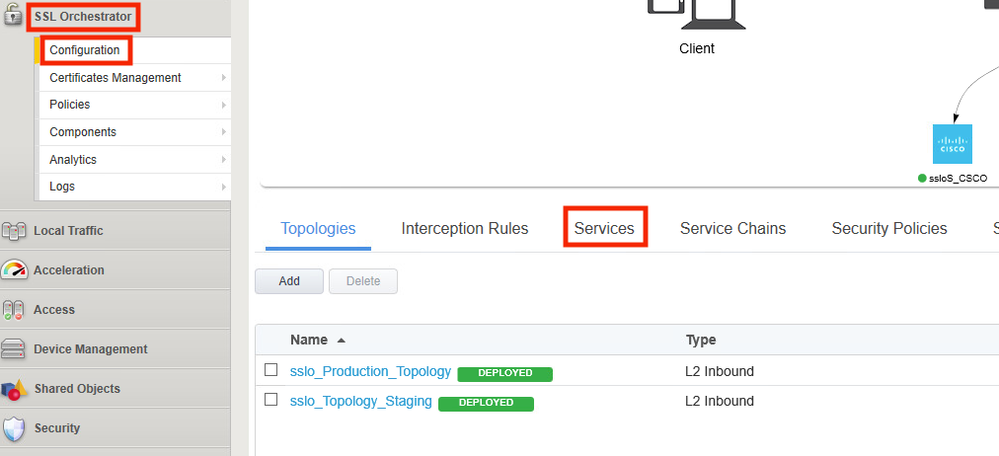Click the Cisco service icon
This screenshot has height=456, width=999.
point(951,144)
